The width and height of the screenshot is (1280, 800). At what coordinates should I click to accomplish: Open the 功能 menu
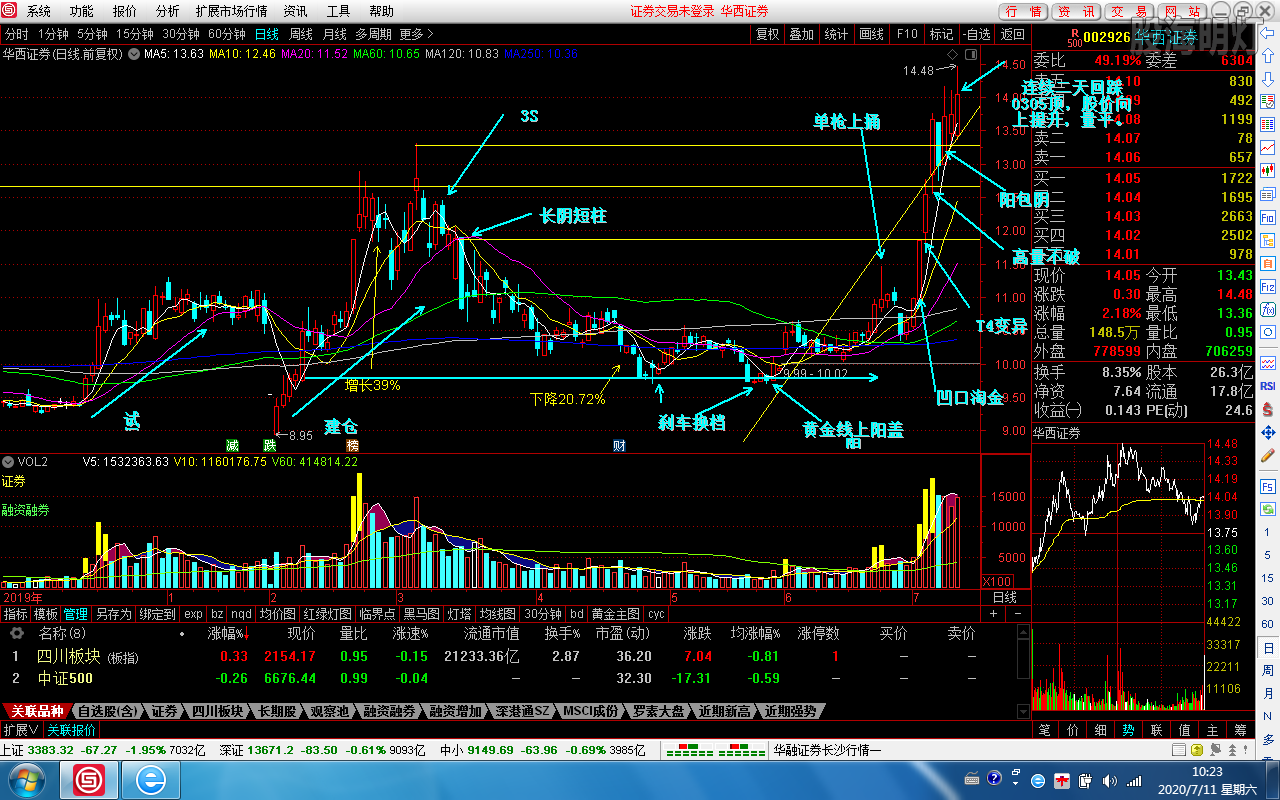[82, 11]
